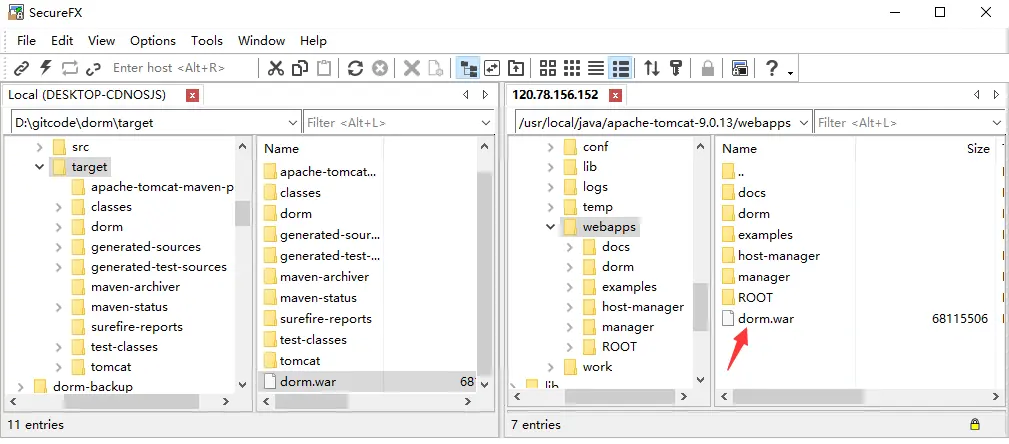Close the Local (DESKTOP-CDNOSJS) tab
The height and width of the screenshot is (444, 1009).
tap(192, 96)
